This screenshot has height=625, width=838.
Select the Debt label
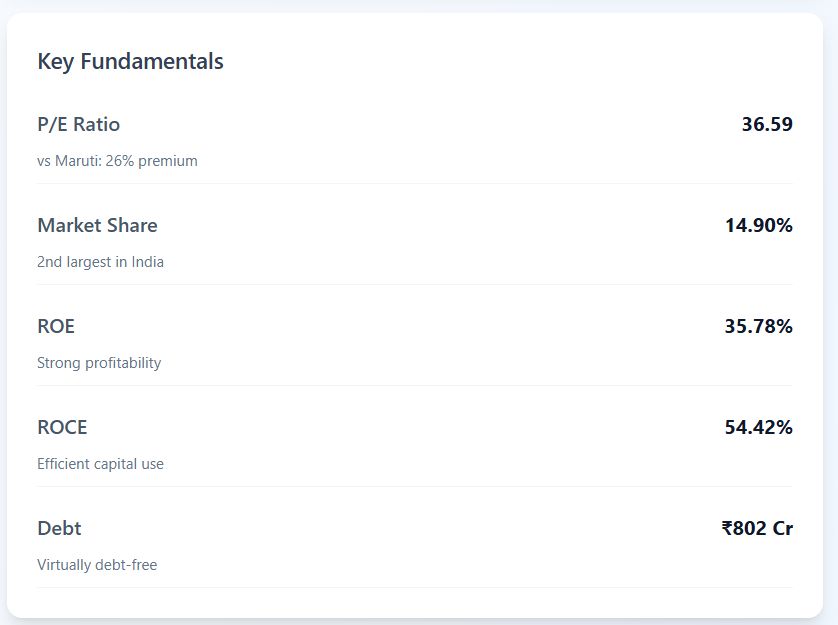pos(59,528)
